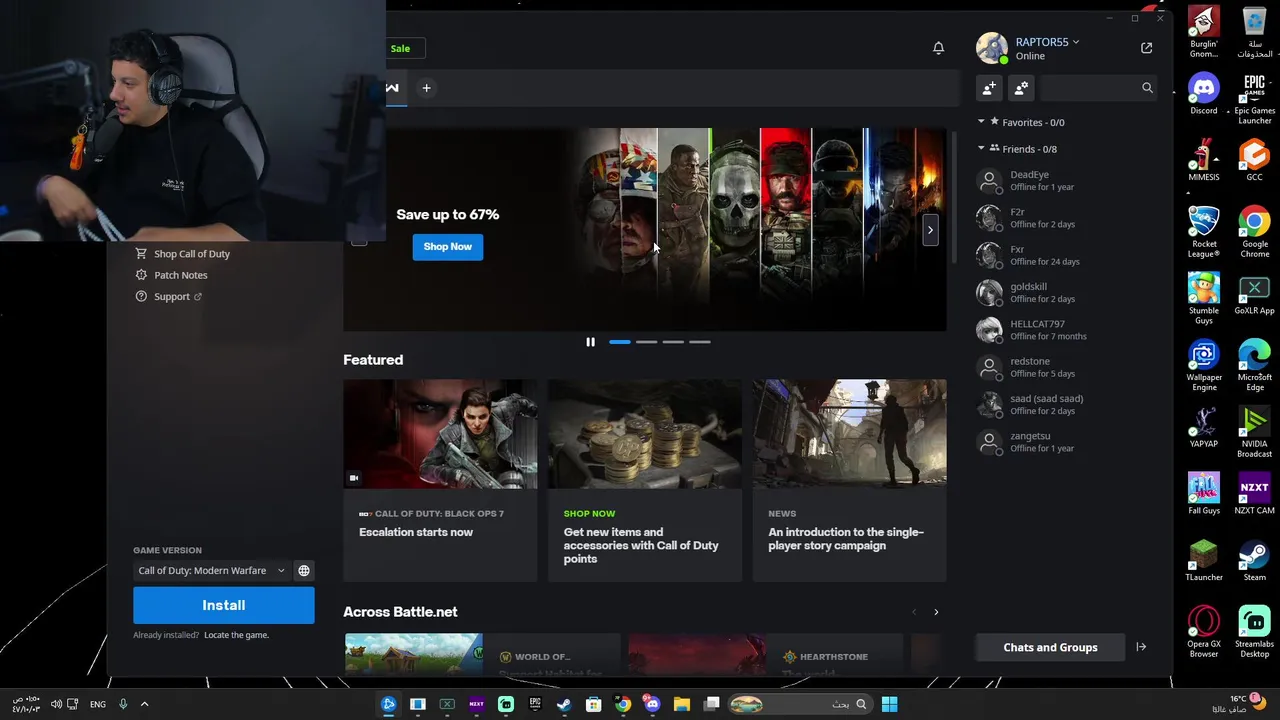1280x720 pixels.
Task: Open Chats and Groups button
Action: point(1050,647)
